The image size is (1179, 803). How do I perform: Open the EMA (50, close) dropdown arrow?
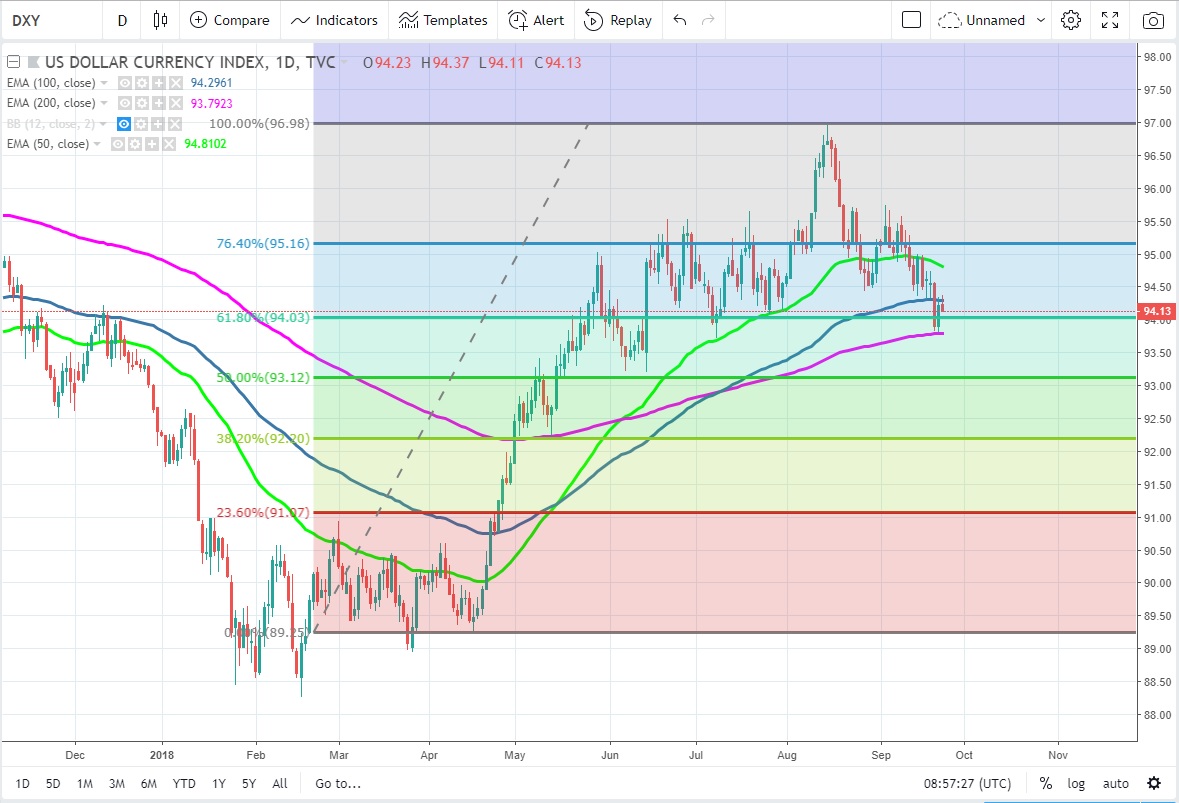coord(97,144)
